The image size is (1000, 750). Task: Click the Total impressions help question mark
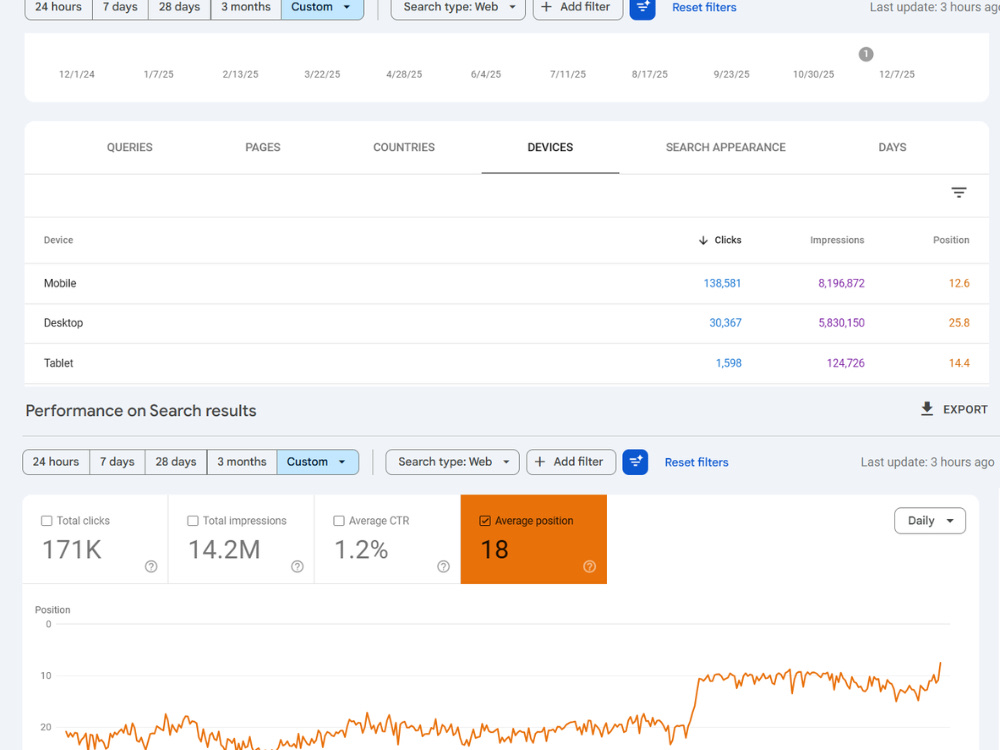click(x=297, y=566)
